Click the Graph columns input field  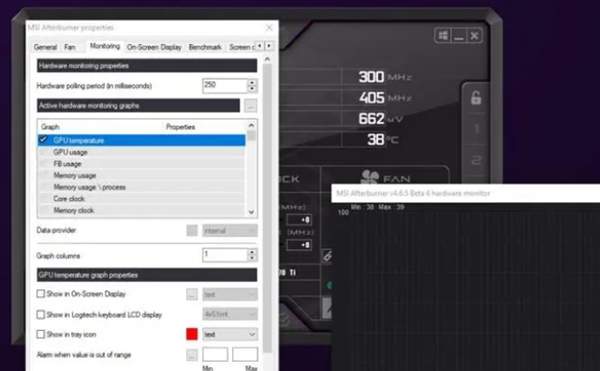coord(225,255)
